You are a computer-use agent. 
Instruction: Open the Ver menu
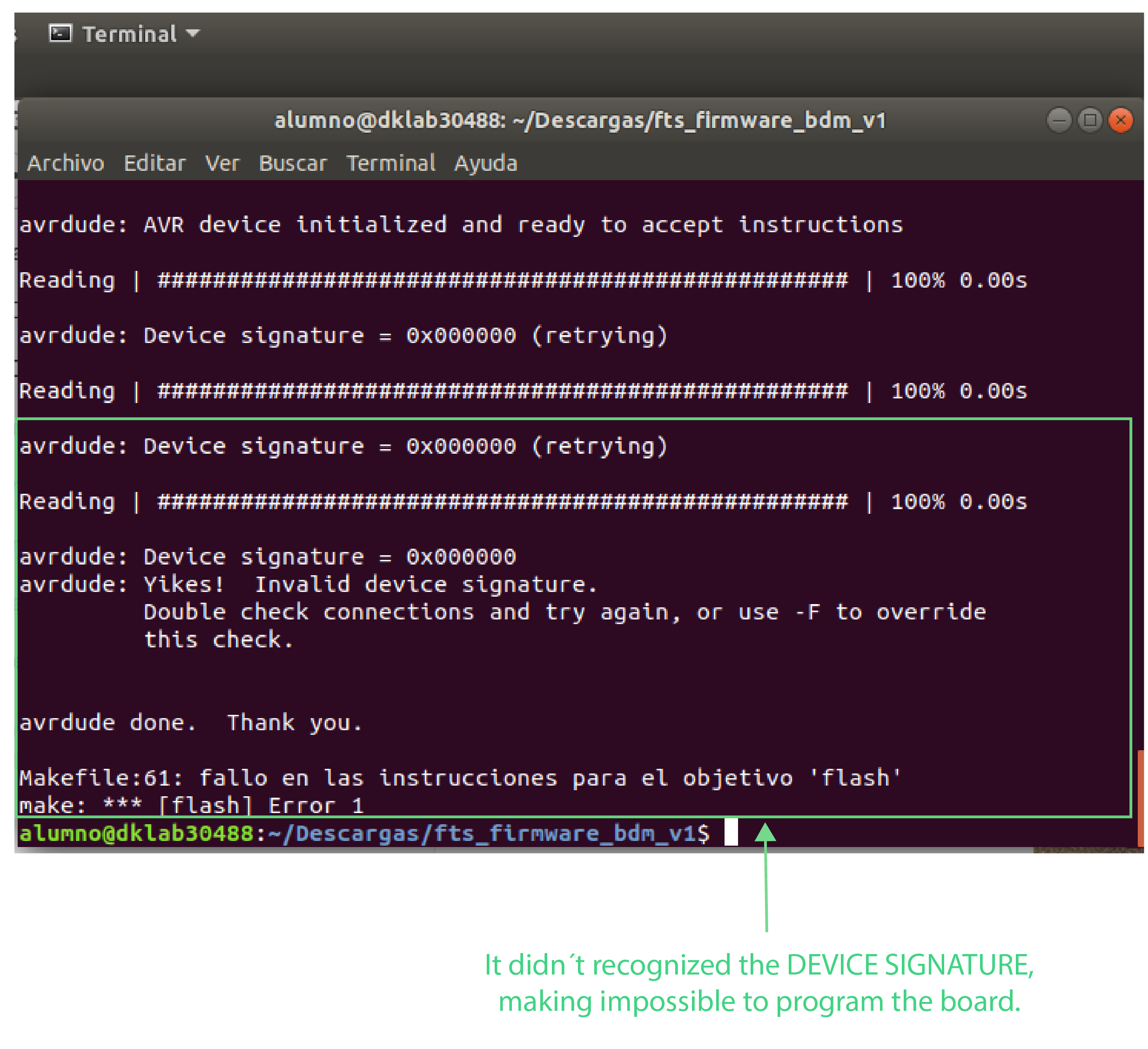point(222,163)
